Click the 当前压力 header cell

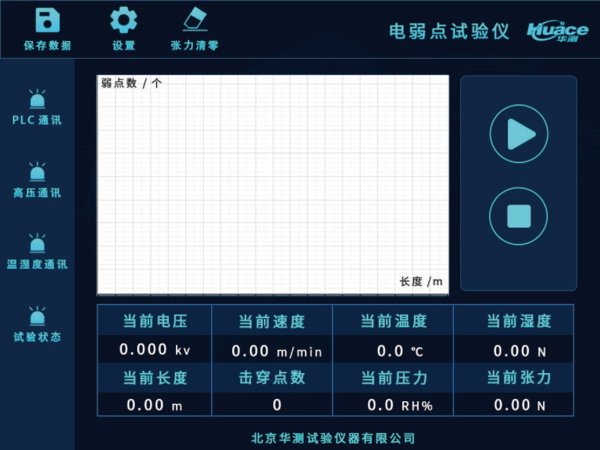click(x=393, y=378)
